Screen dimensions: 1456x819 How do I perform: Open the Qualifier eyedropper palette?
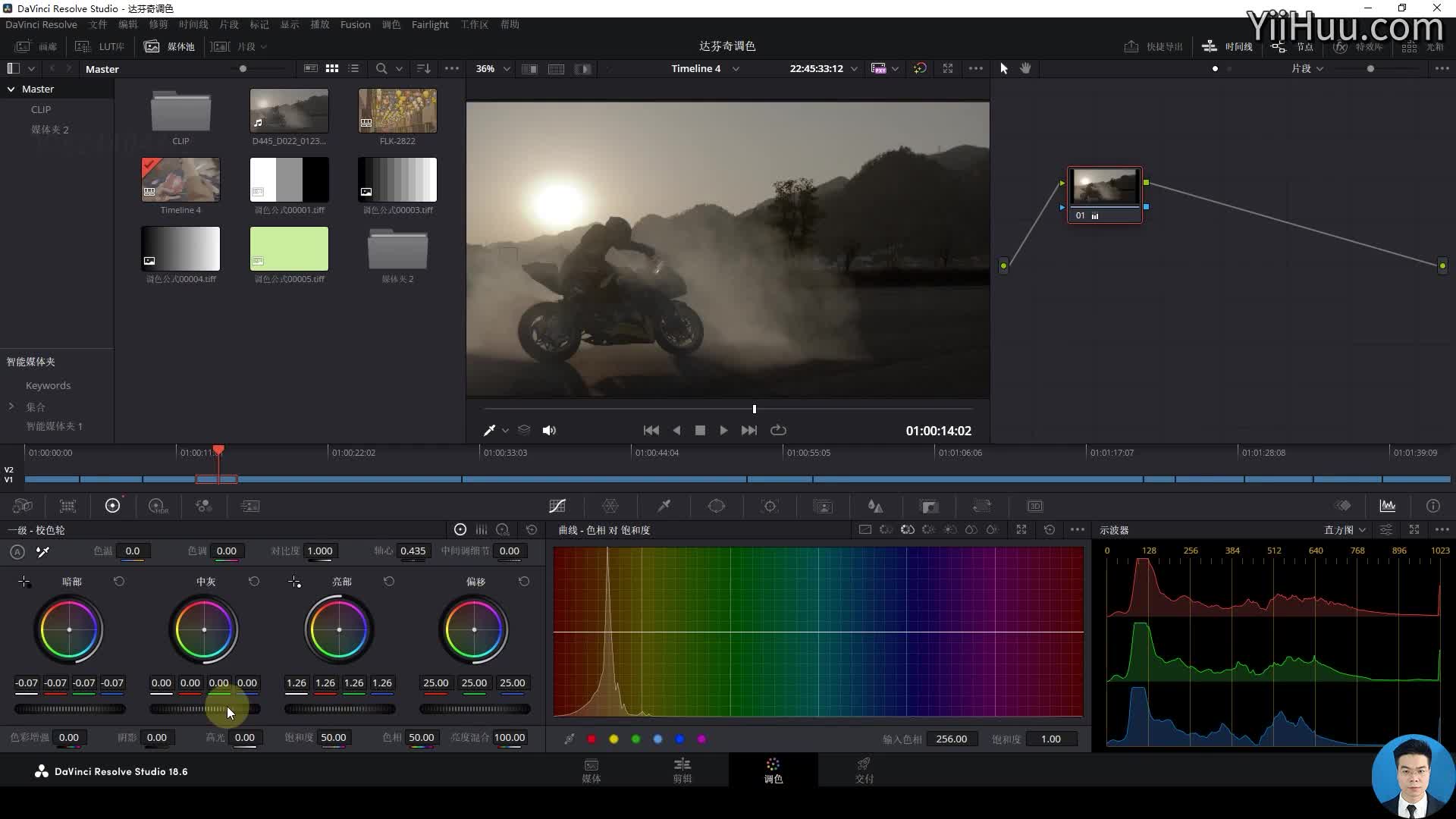coord(664,506)
